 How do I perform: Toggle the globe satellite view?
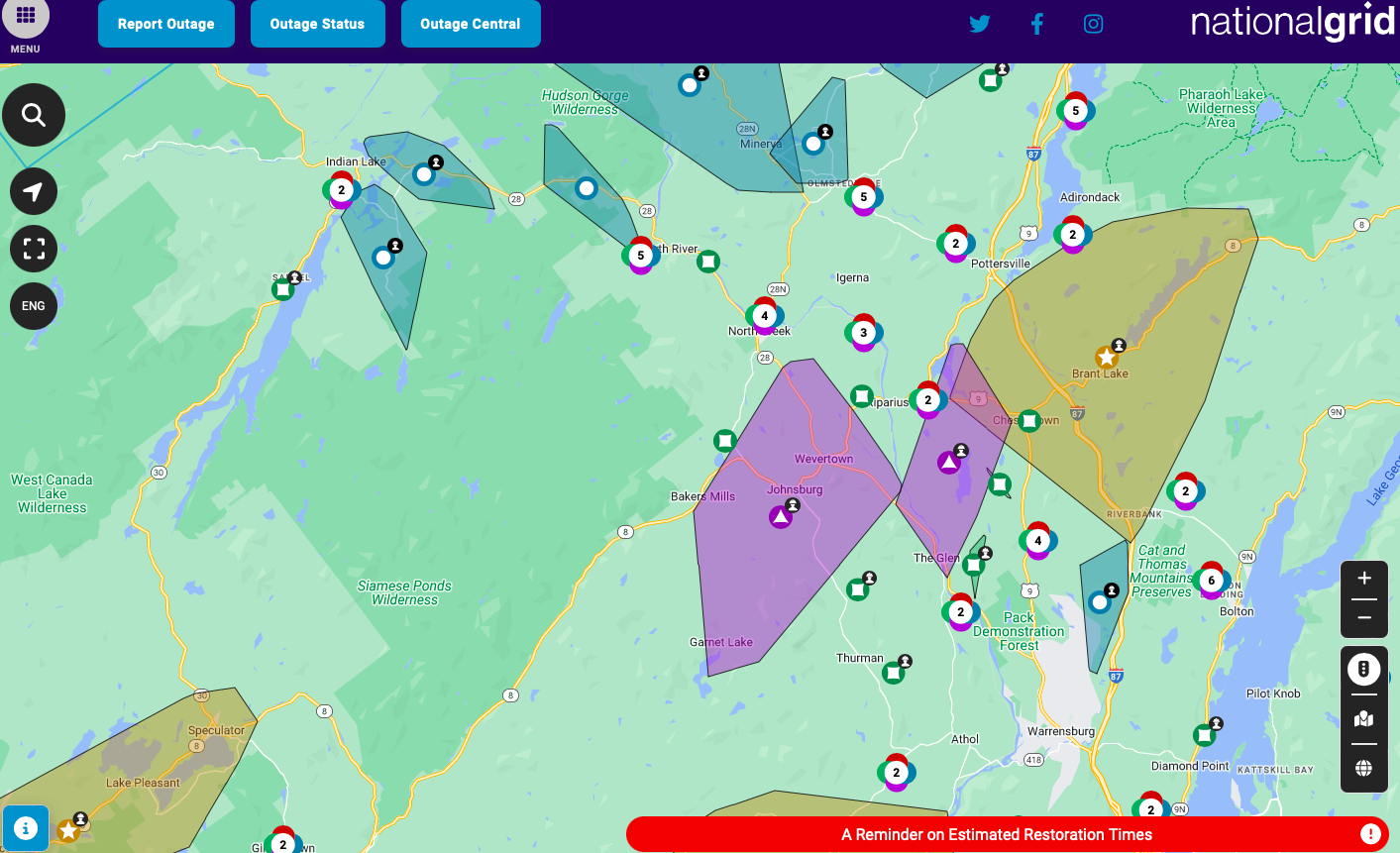pos(1364,768)
